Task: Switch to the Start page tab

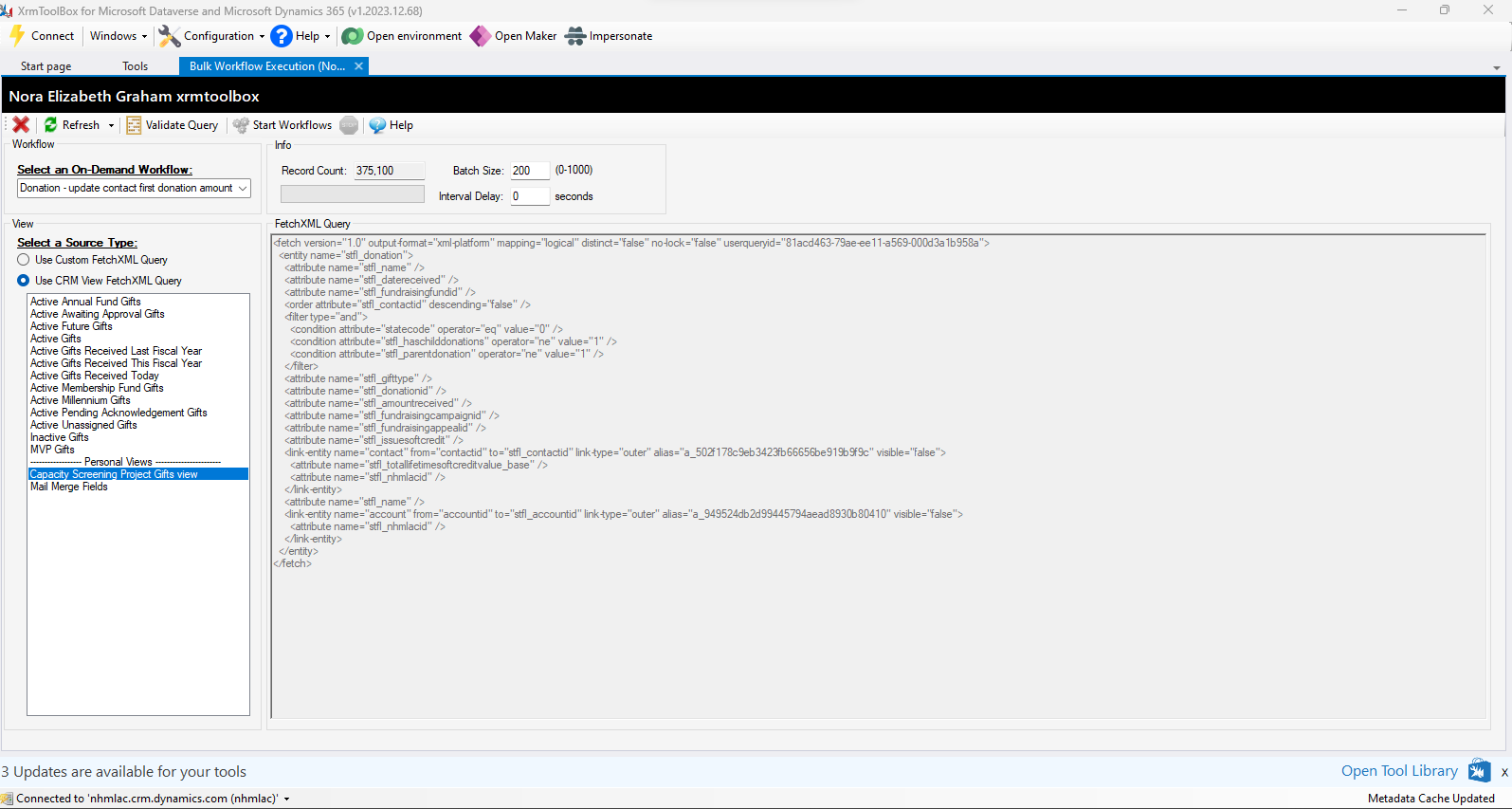Action: pos(46,66)
